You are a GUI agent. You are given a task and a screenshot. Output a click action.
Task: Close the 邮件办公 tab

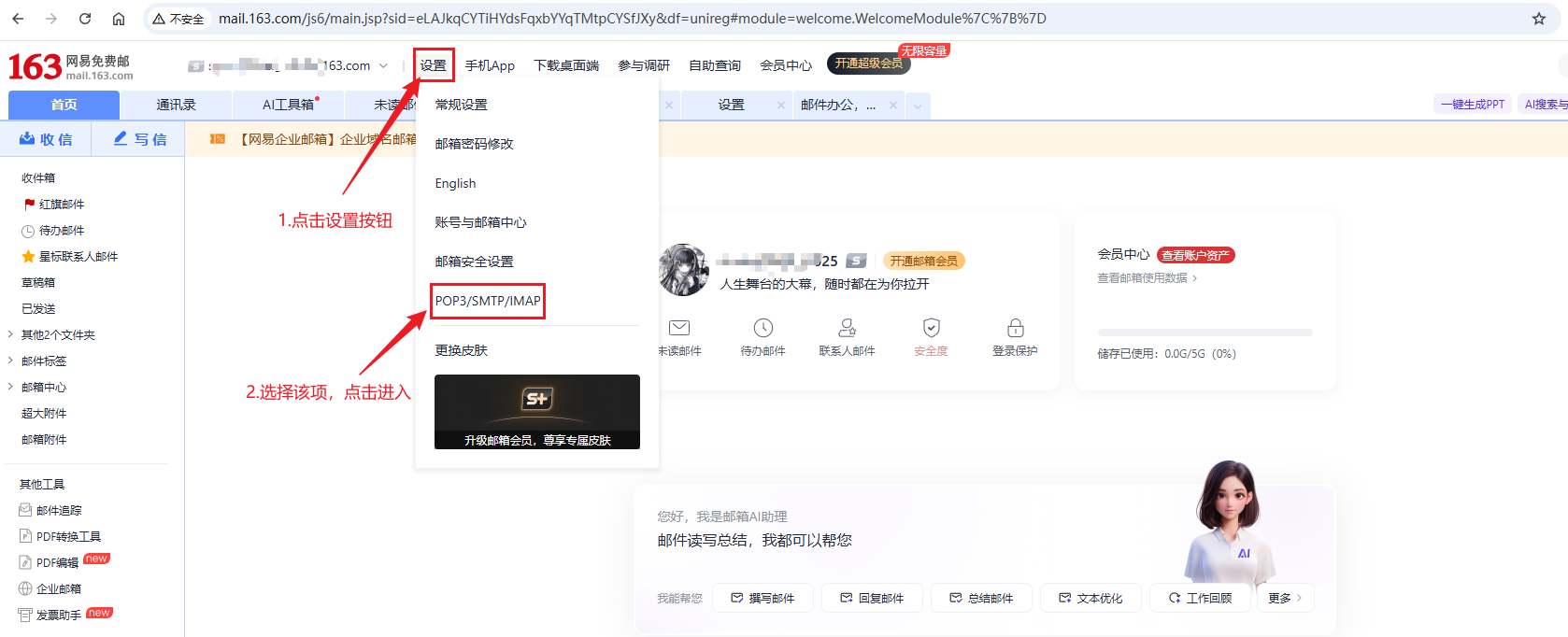point(893,106)
